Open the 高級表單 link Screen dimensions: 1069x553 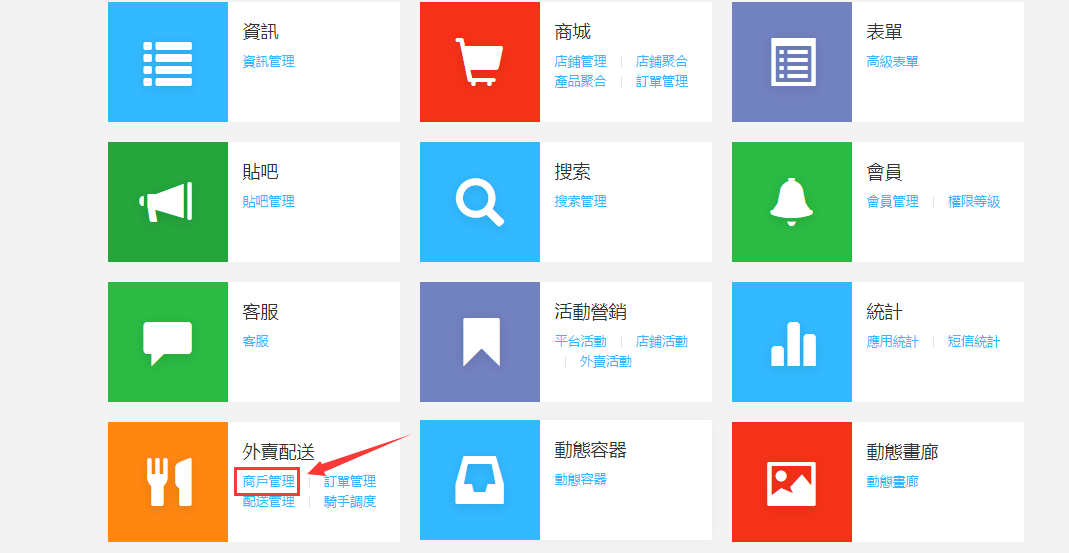point(892,61)
